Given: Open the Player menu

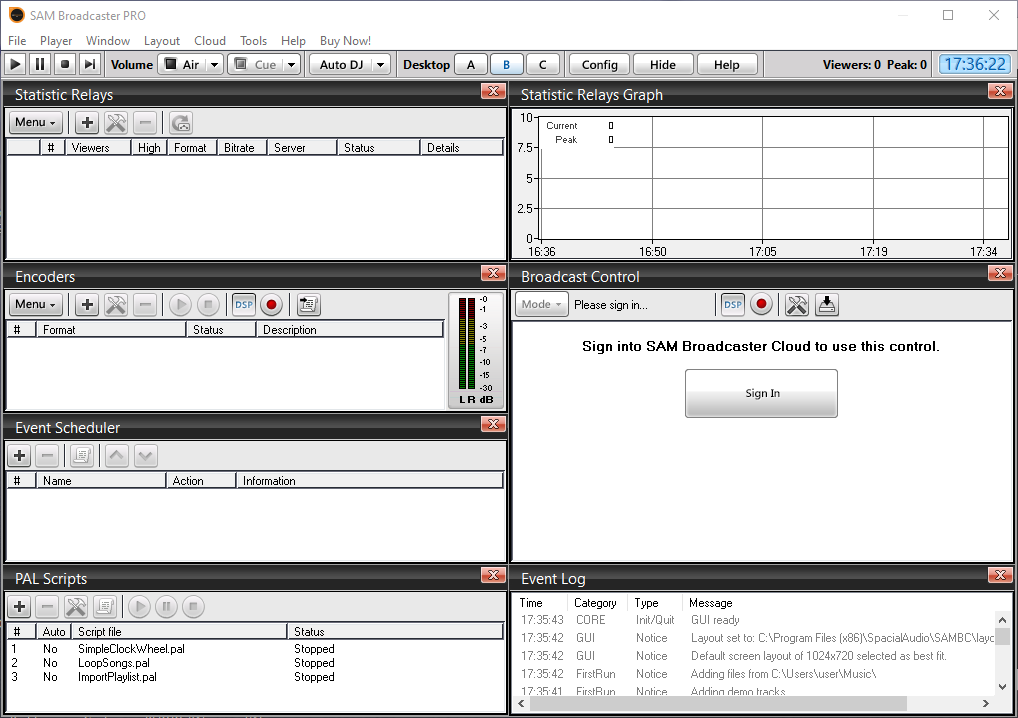Looking at the screenshot, I should click(56, 40).
